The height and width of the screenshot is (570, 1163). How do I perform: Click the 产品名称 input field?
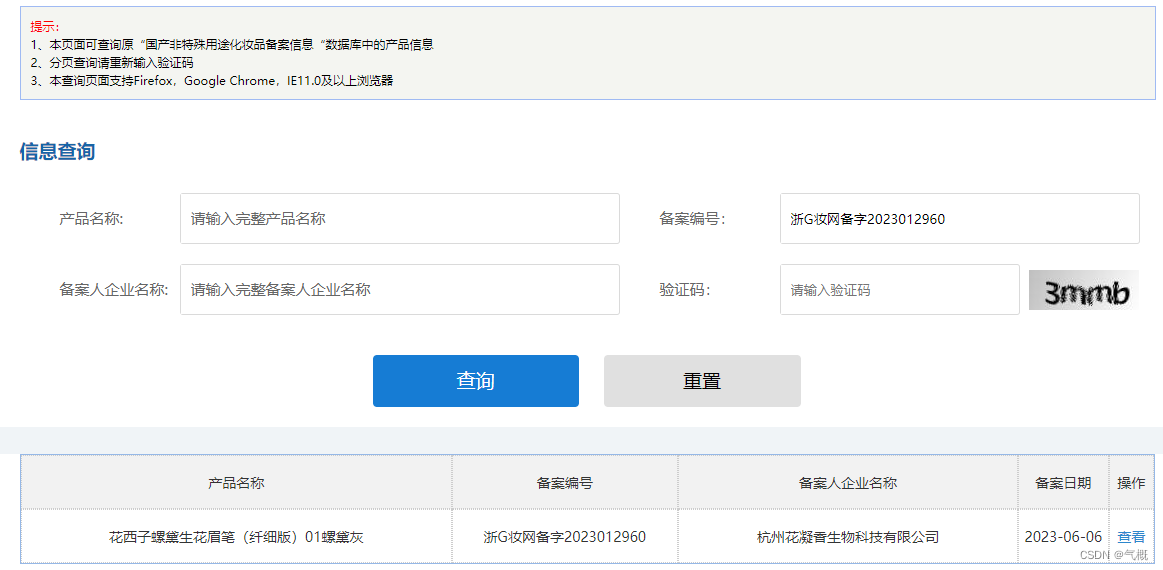coord(400,218)
